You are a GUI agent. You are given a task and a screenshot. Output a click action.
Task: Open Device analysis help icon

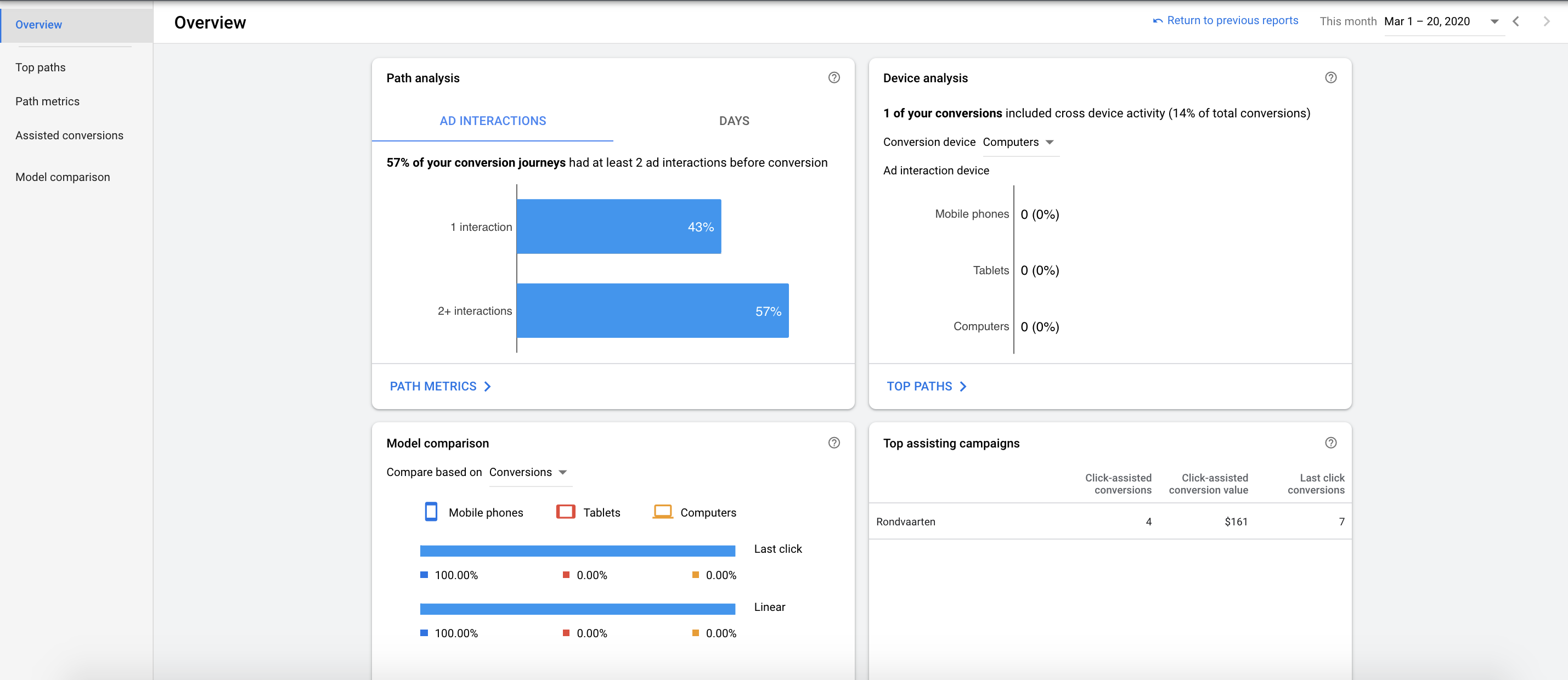(1330, 77)
